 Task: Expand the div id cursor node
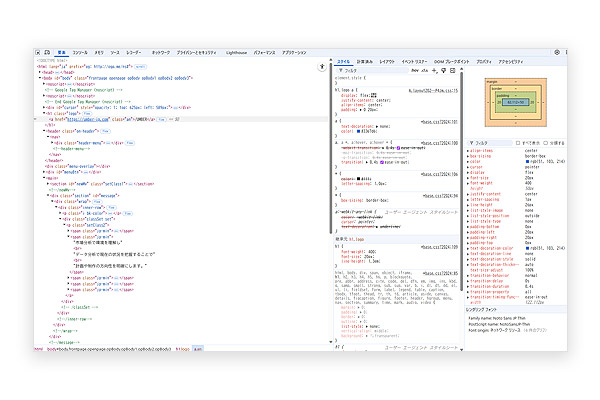[x=44, y=108]
